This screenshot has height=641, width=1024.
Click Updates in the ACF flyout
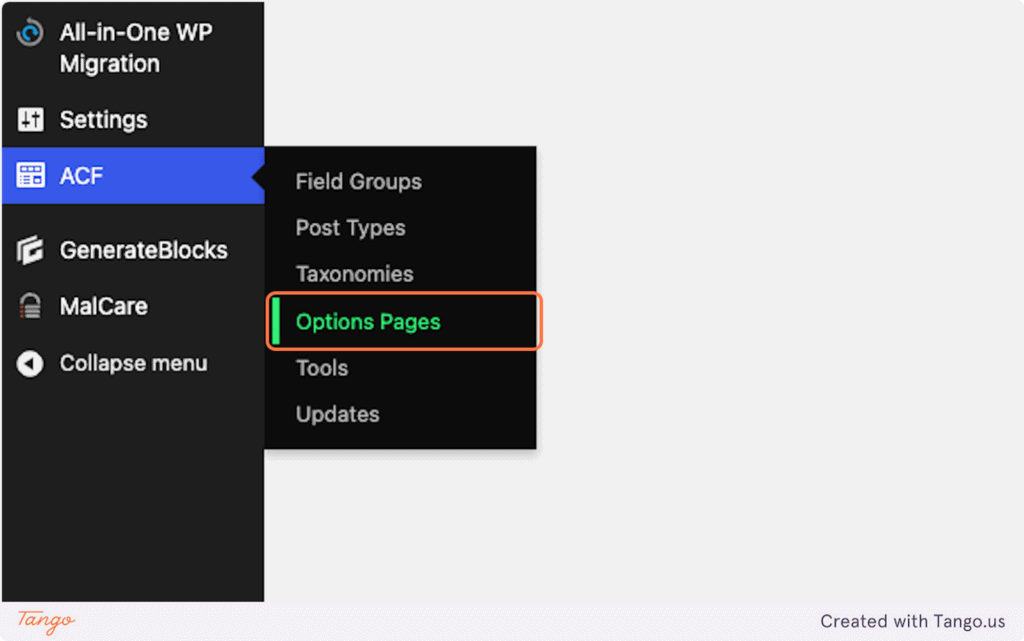[x=337, y=414]
